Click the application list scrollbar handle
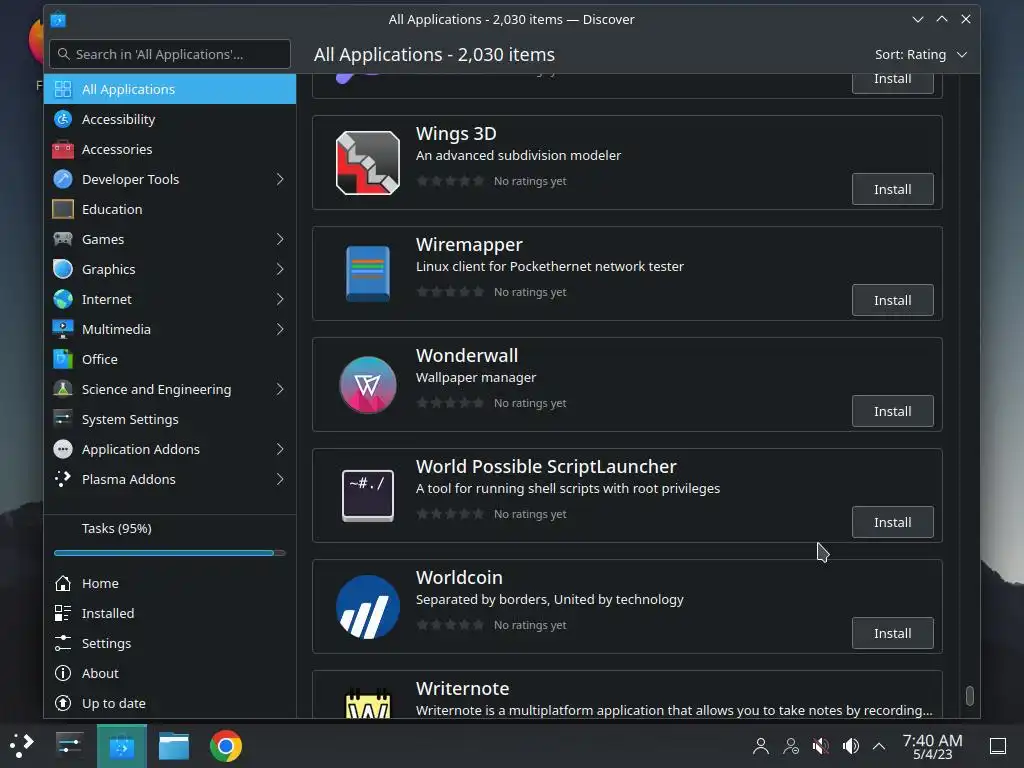Screen dimensions: 1024x768 pos(970,696)
